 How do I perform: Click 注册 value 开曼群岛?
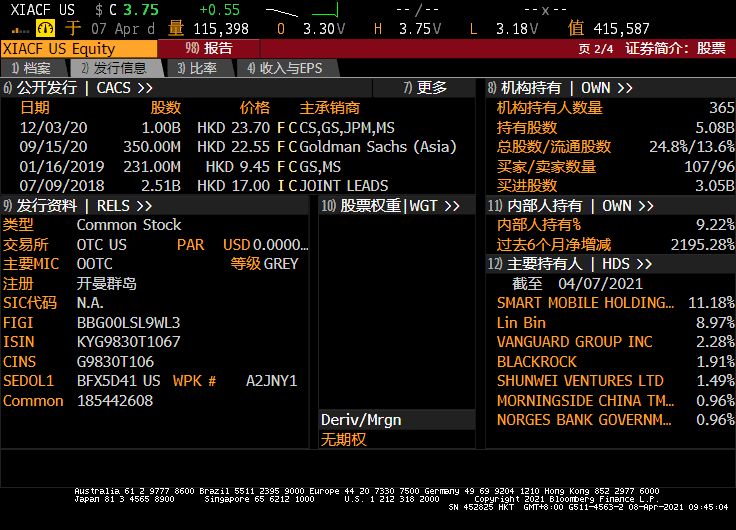(x=107, y=284)
